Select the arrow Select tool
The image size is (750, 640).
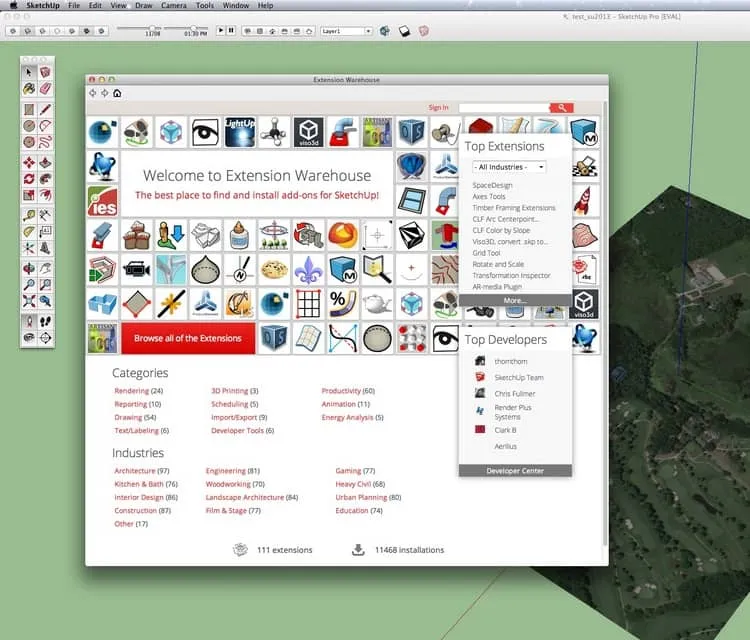(29, 72)
